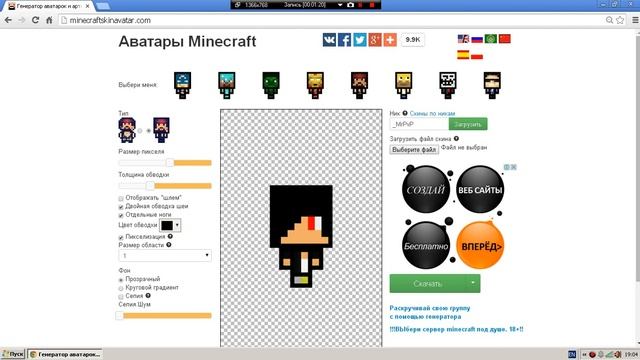Click the address bar URL
The image size is (640, 360).
tap(110, 20)
